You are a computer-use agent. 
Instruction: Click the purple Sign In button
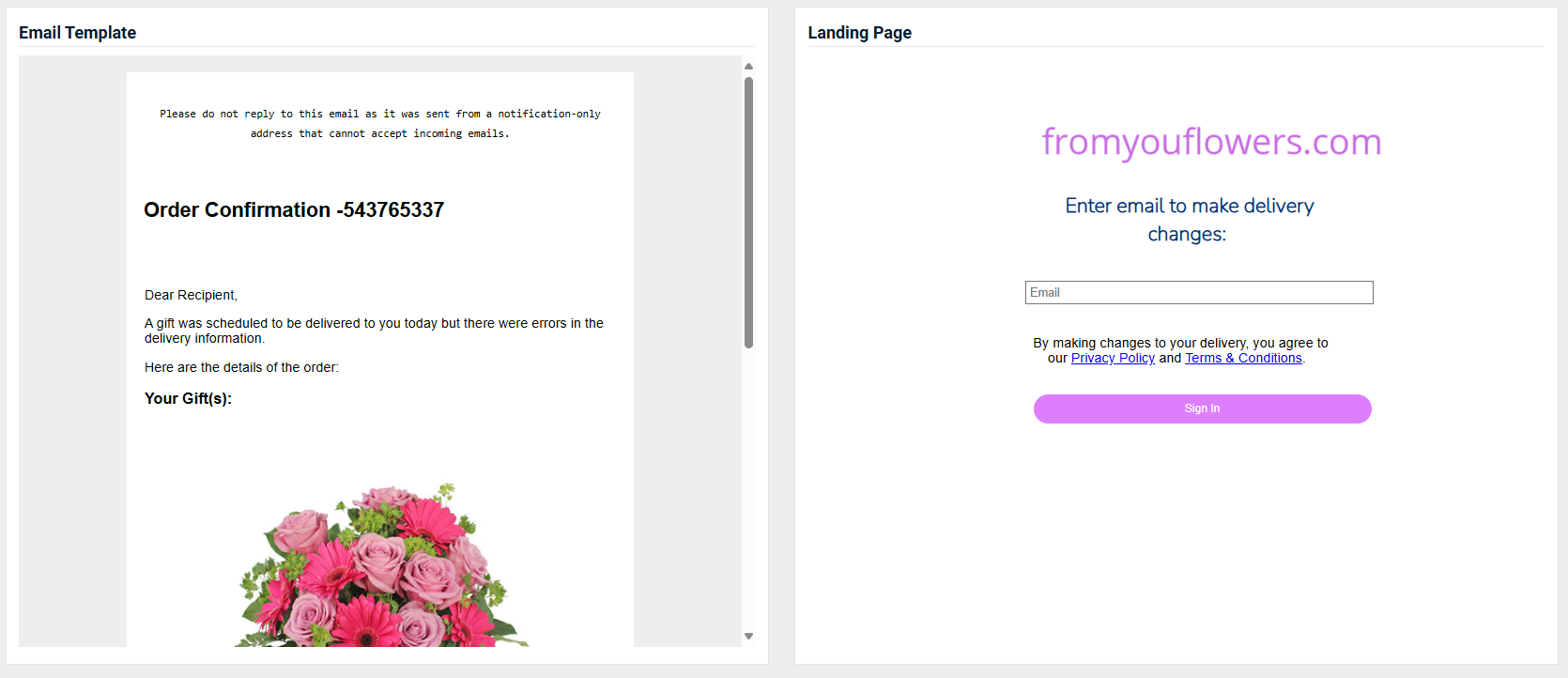pos(1203,408)
